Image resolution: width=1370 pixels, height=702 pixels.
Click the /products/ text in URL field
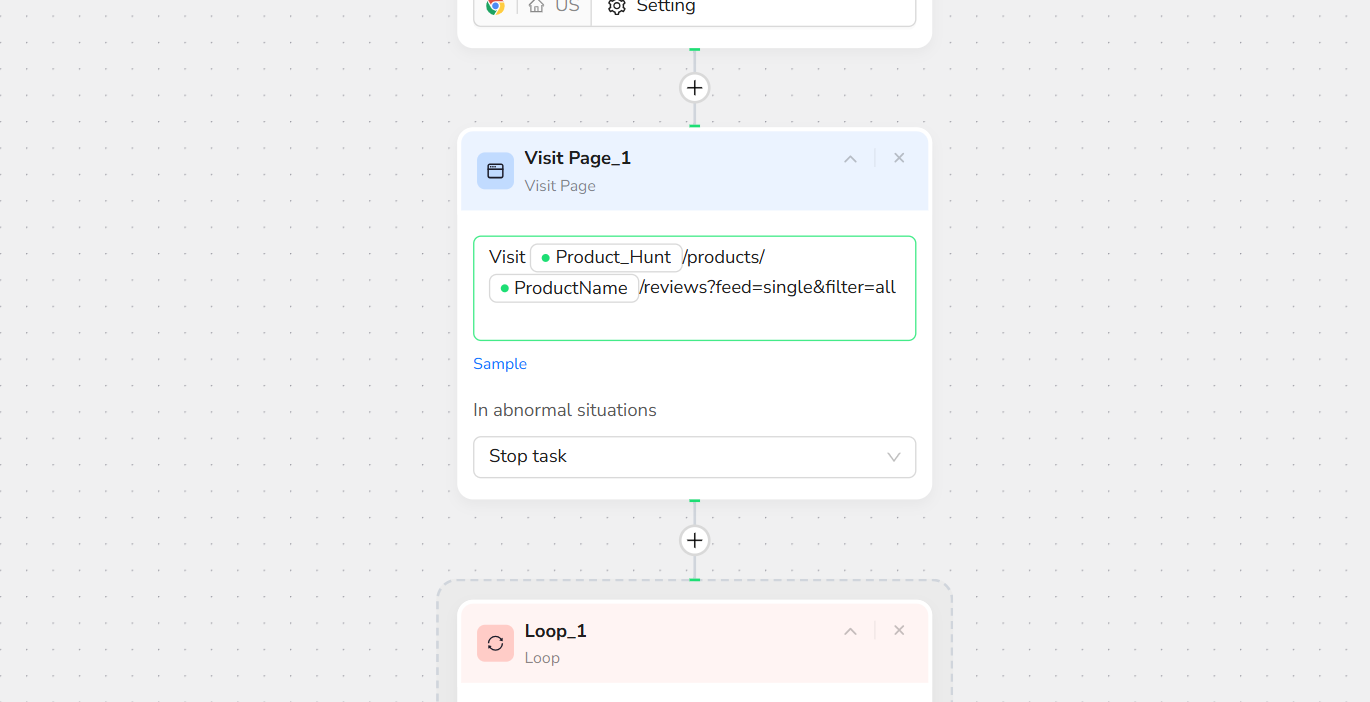tap(724, 258)
